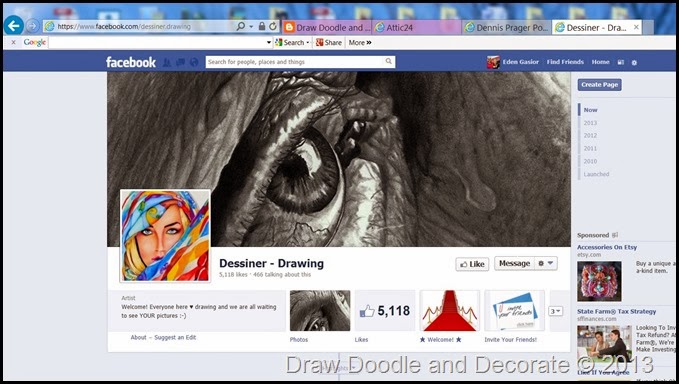
Task: Open the Facebook account settings gear icon
Action: pos(634,62)
